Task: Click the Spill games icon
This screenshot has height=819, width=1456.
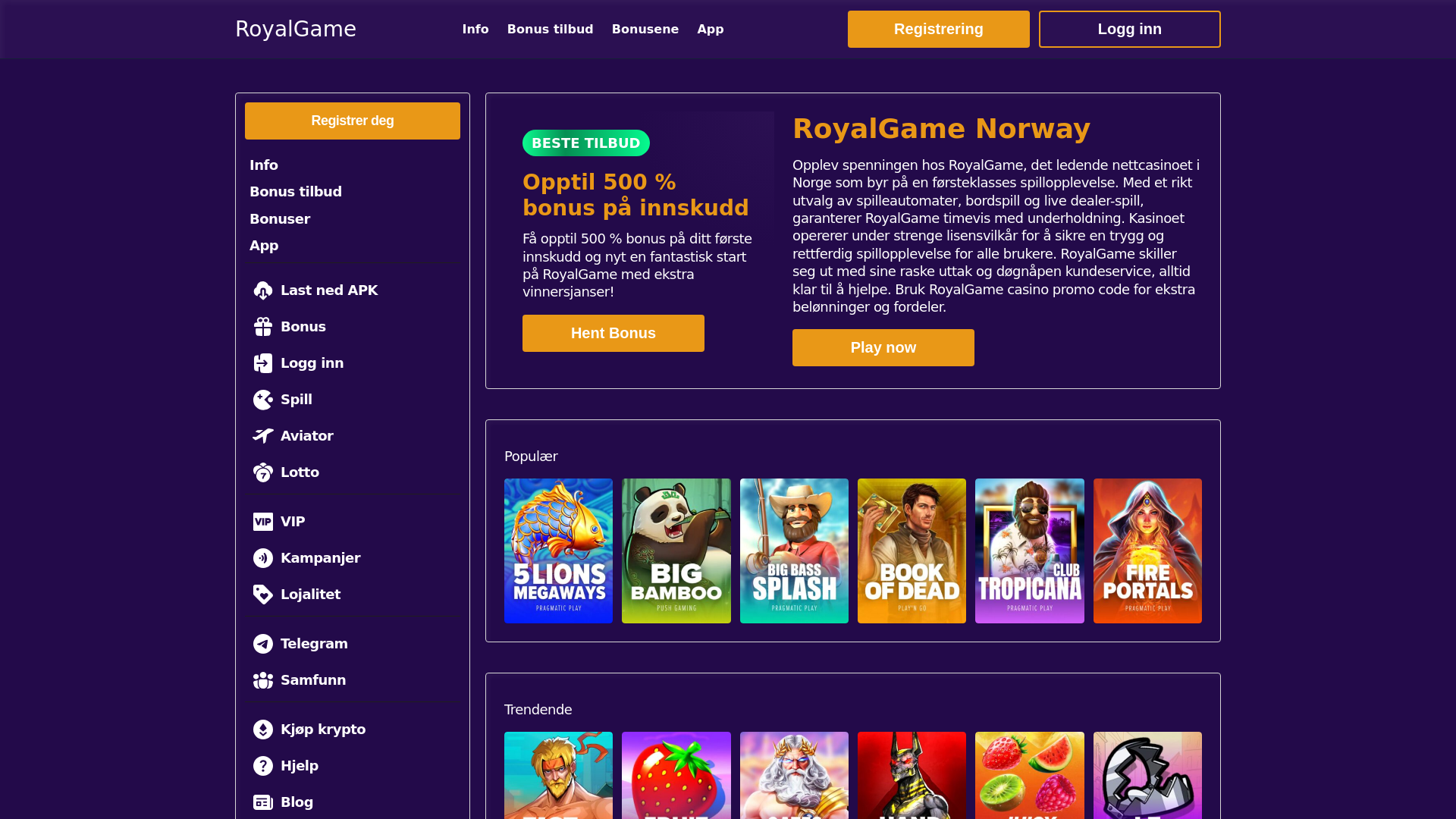Action: (263, 400)
